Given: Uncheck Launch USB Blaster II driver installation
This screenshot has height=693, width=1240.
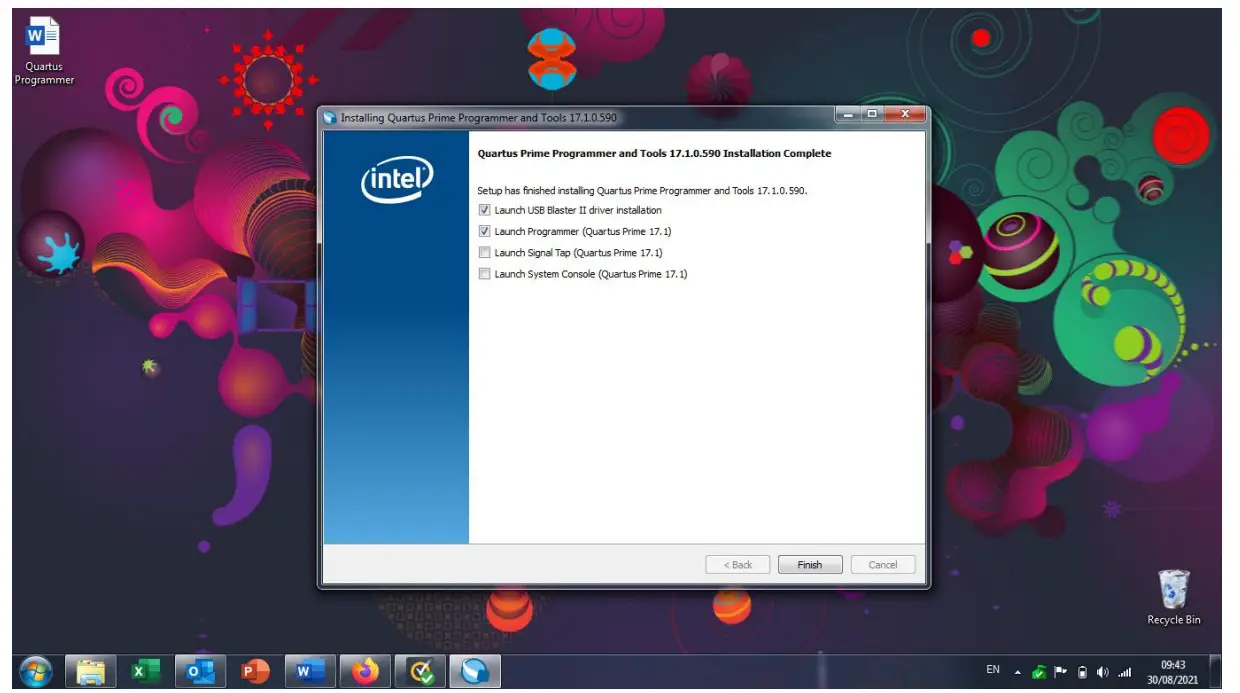Looking at the screenshot, I should coord(485,210).
